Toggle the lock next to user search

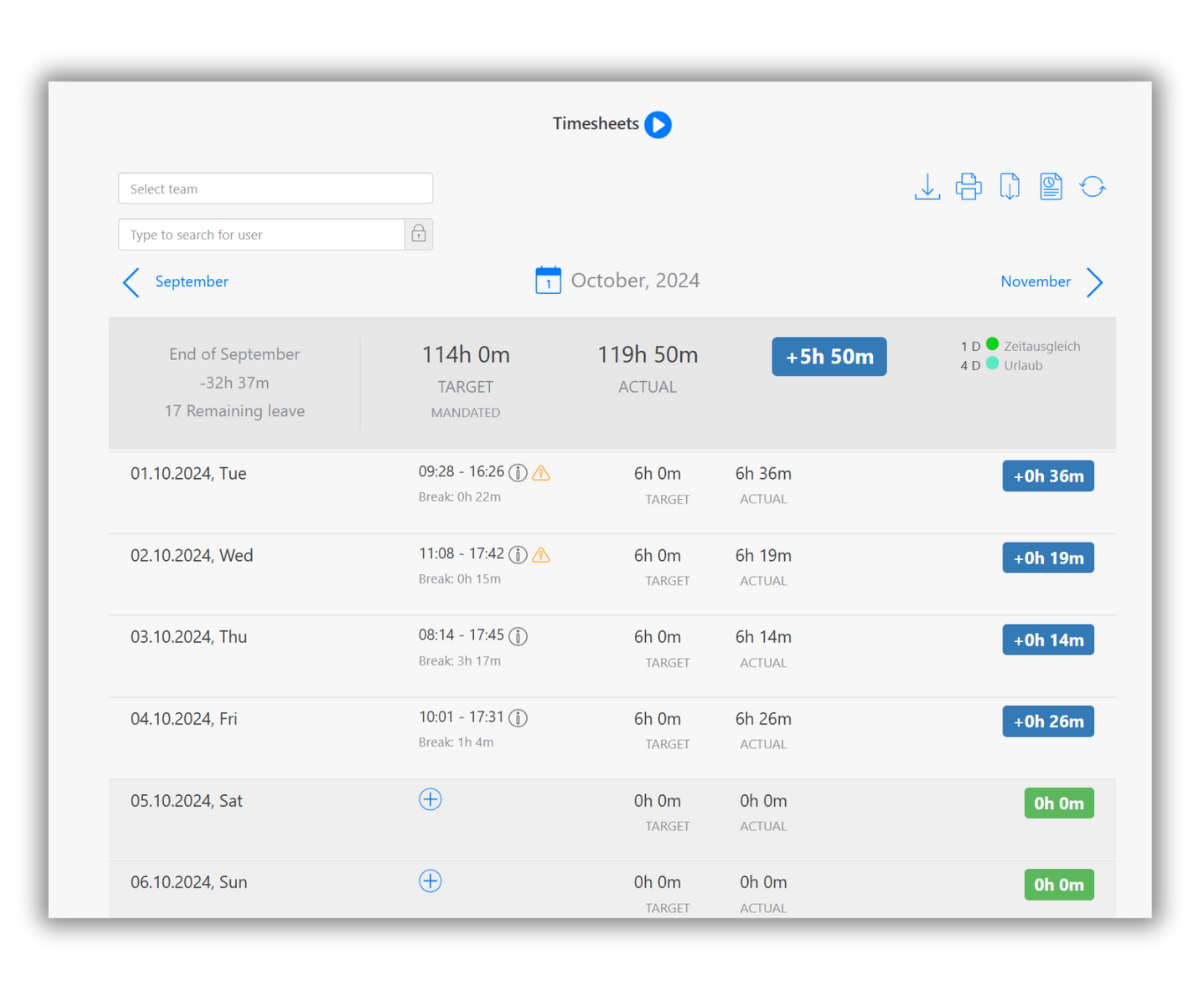click(419, 233)
